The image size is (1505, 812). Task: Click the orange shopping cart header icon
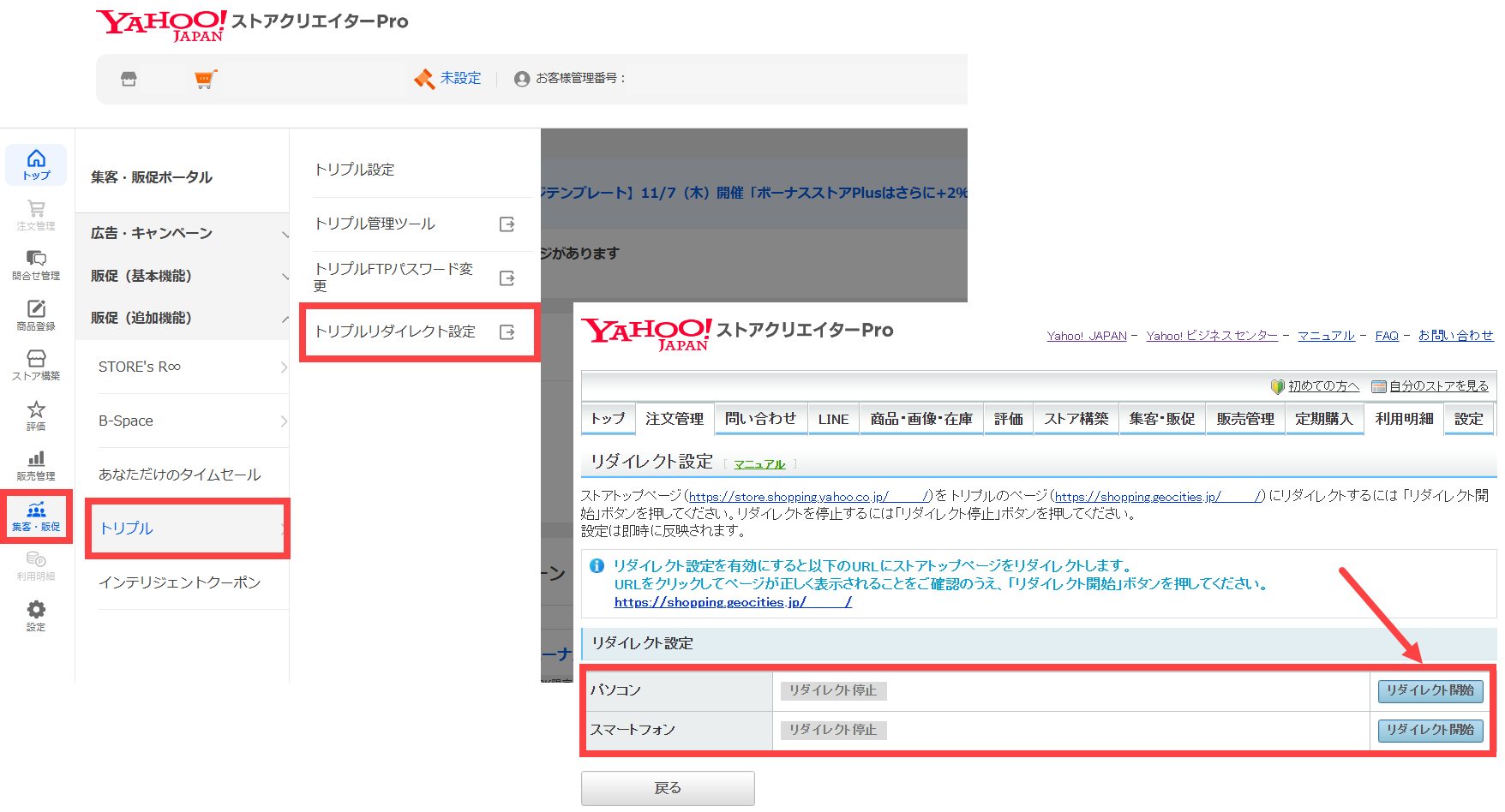205,79
